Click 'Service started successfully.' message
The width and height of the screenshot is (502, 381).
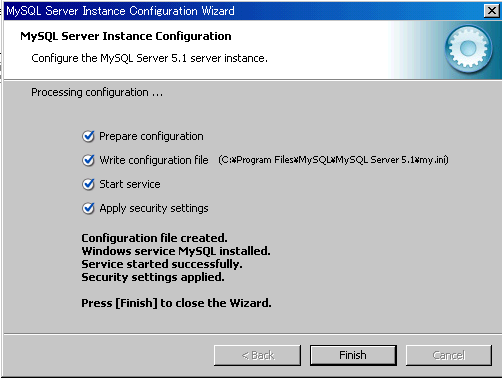coord(162,264)
